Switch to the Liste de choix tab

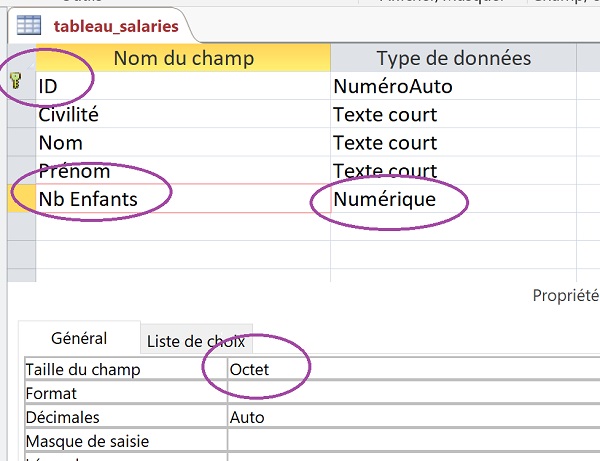[196, 341]
